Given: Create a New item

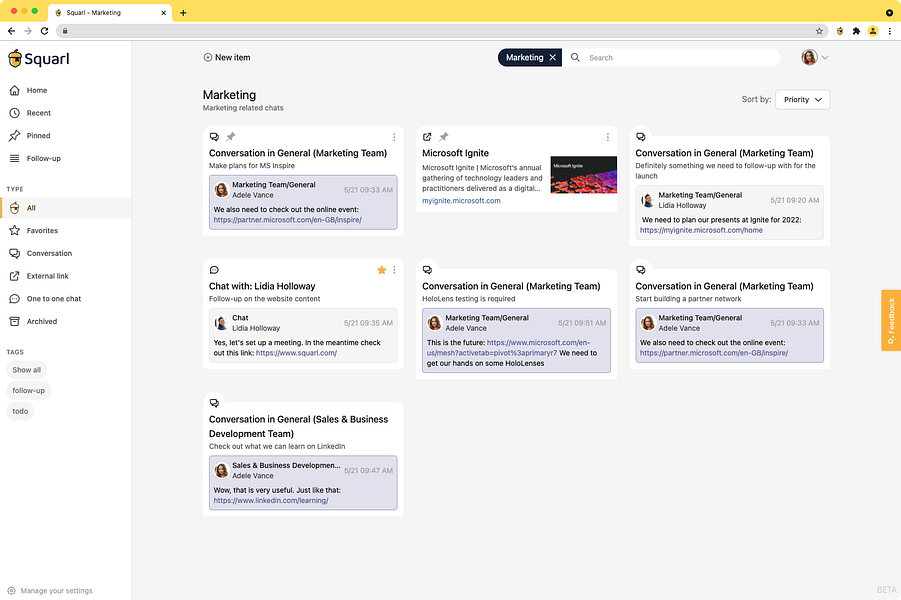Looking at the screenshot, I should click(227, 57).
